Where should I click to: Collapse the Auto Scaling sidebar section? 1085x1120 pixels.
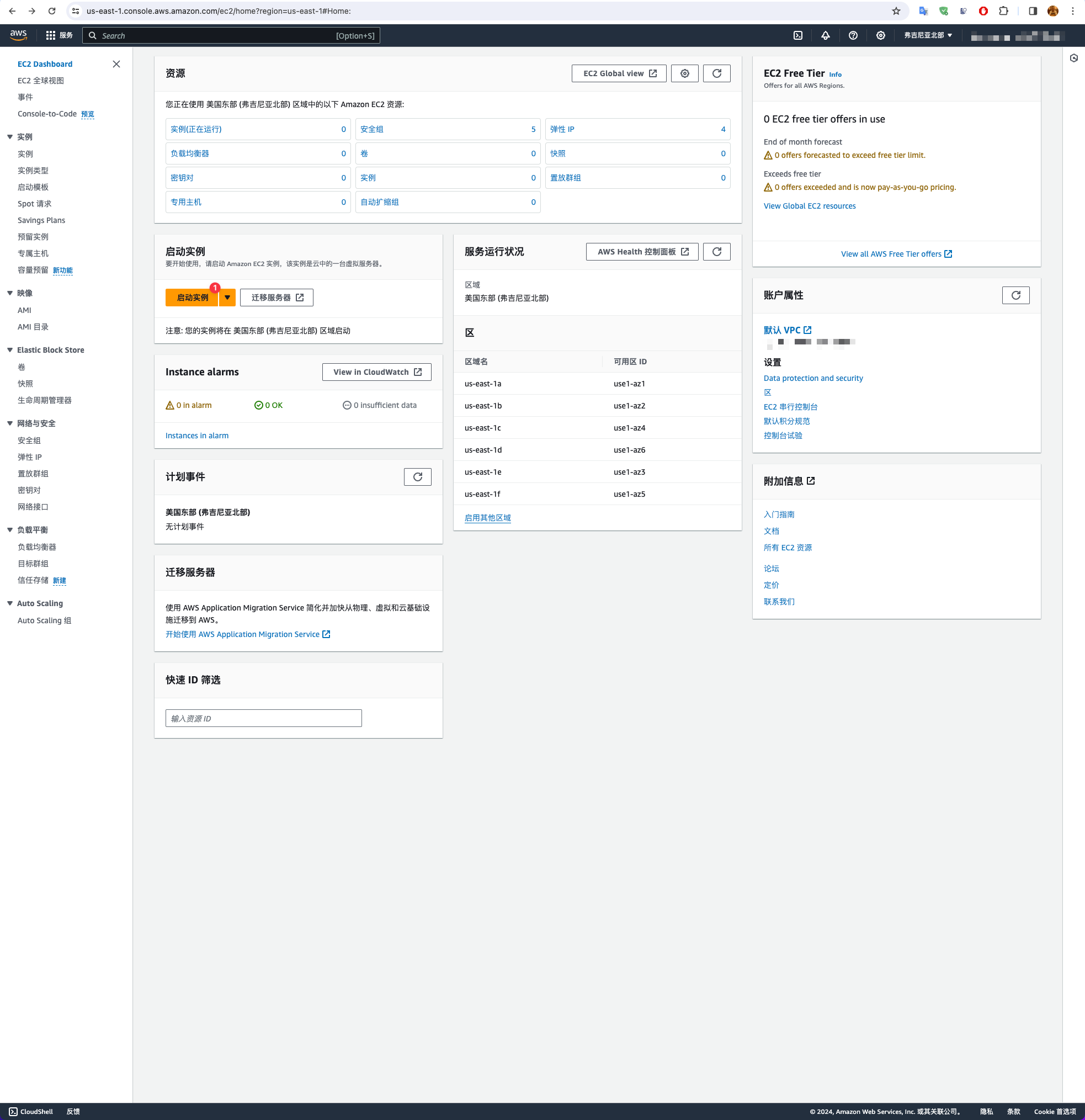[10, 603]
